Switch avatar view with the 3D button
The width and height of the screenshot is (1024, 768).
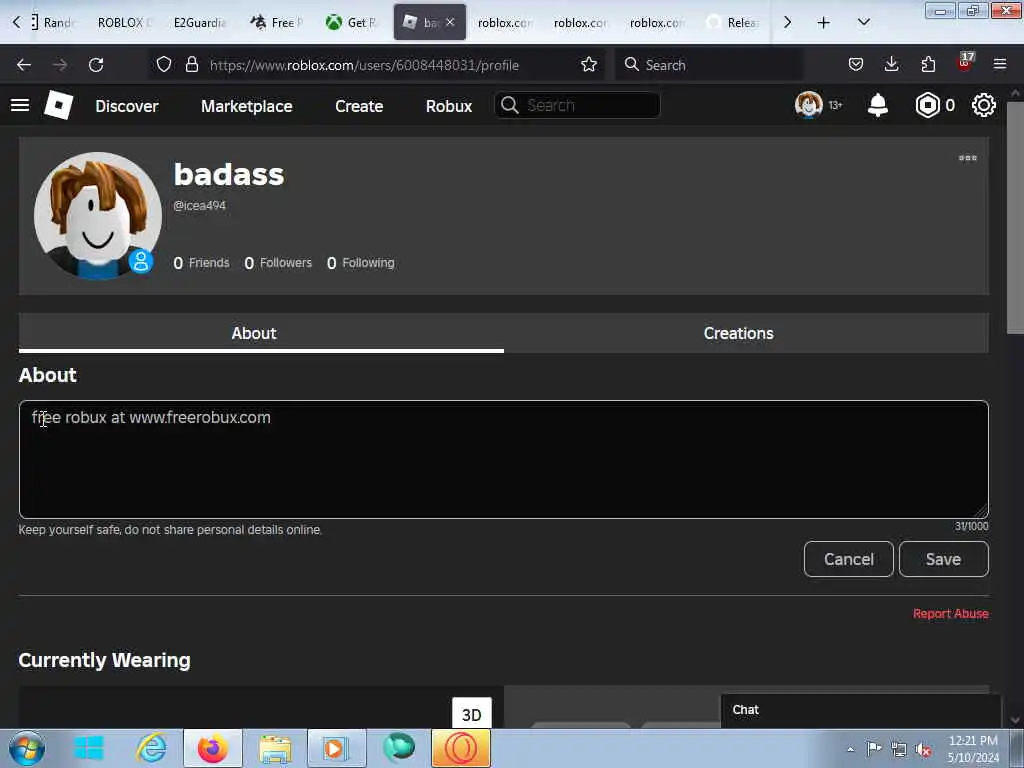point(472,714)
